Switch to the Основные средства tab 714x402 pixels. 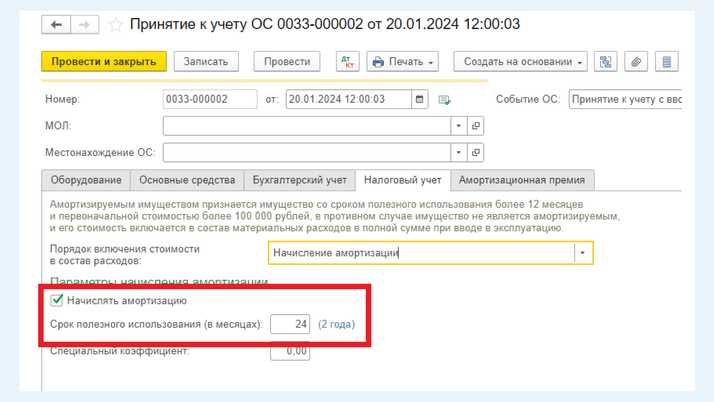click(187, 180)
